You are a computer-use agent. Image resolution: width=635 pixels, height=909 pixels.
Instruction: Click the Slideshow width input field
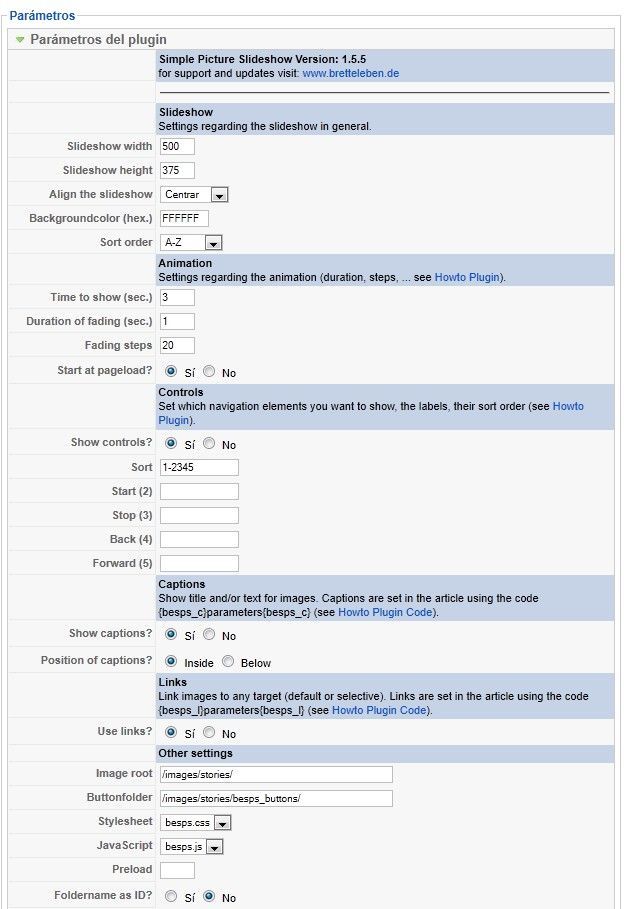tap(177, 146)
